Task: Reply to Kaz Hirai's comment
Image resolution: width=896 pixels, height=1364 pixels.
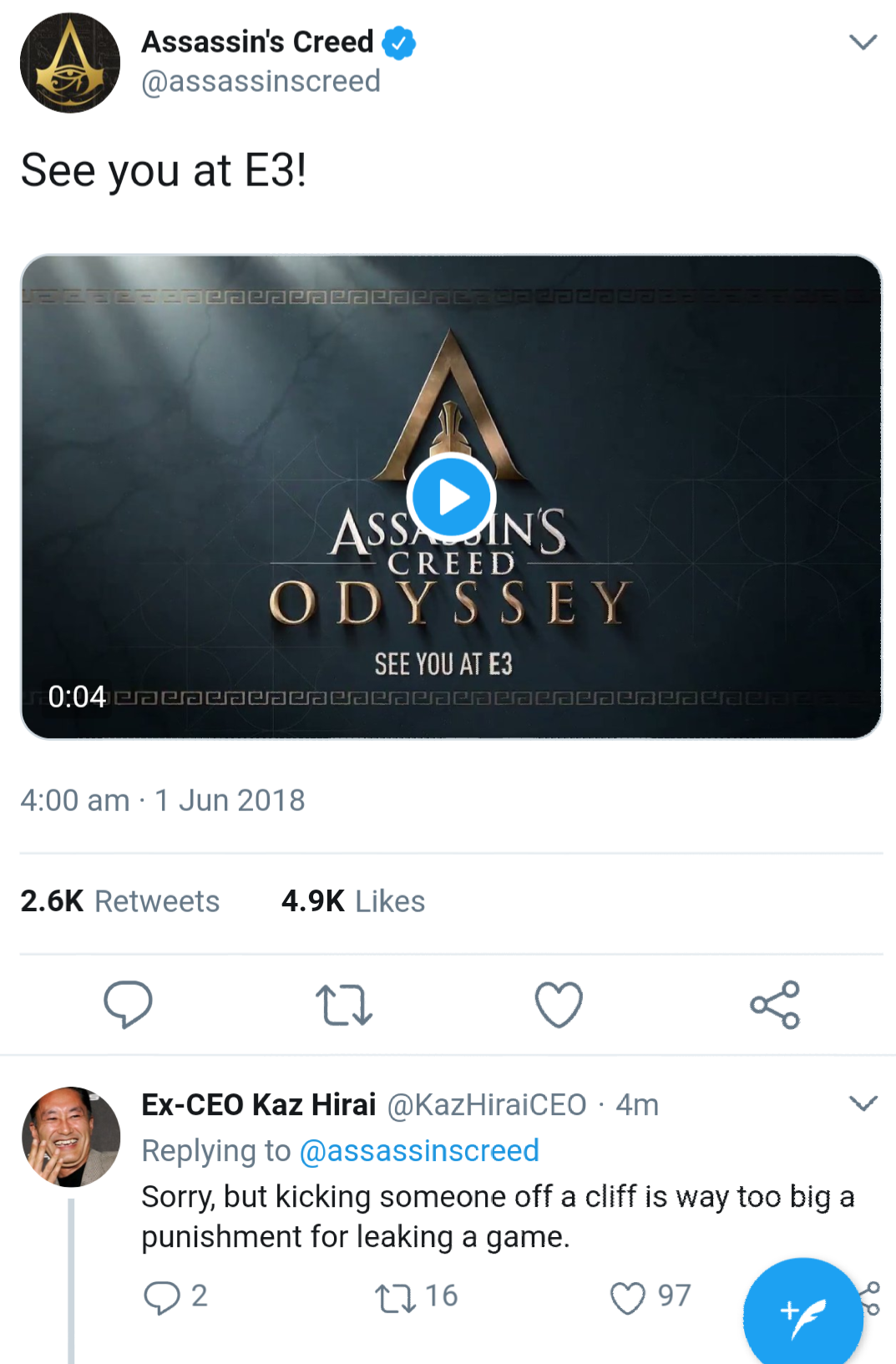Action: [162, 1297]
